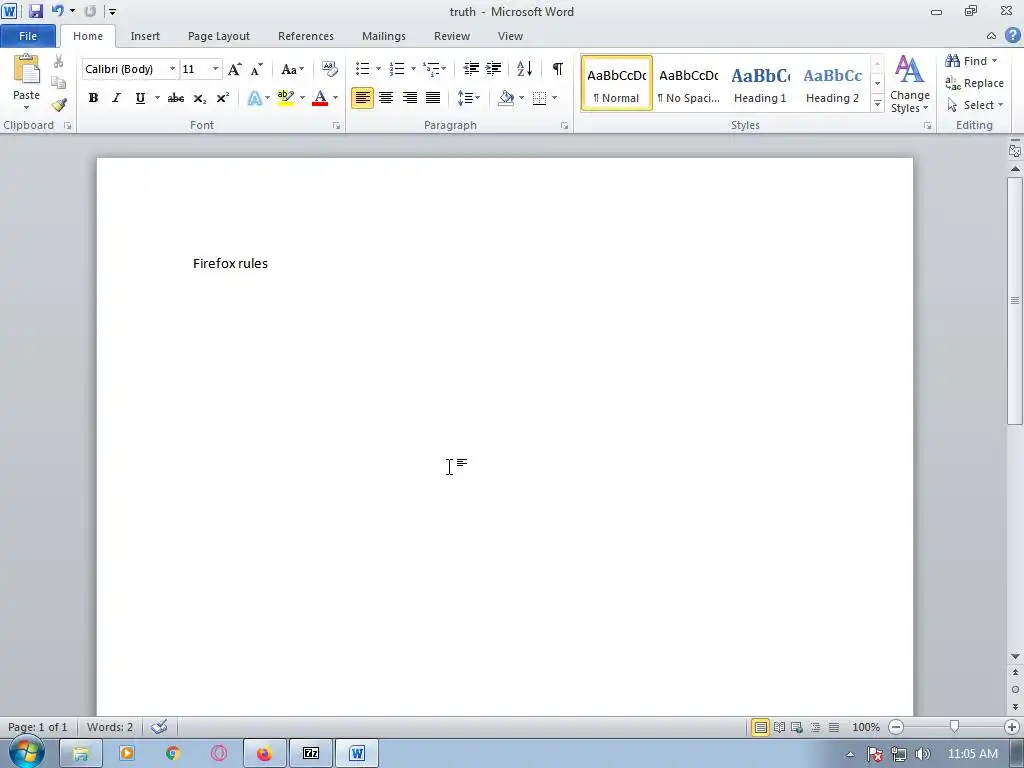Open the File tab
The height and width of the screenshot is (768, 1024).
(28, 36)
